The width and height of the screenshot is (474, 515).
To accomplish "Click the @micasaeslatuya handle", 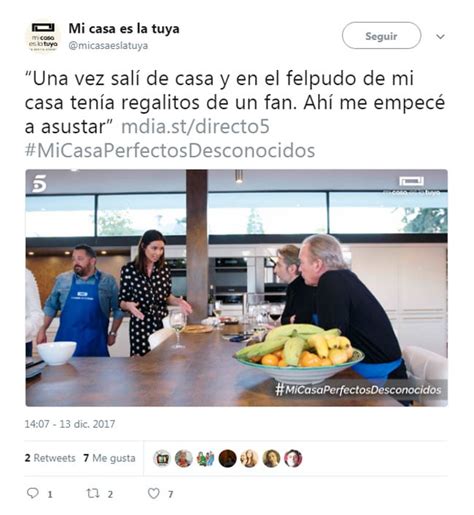I will coord(108,46).
